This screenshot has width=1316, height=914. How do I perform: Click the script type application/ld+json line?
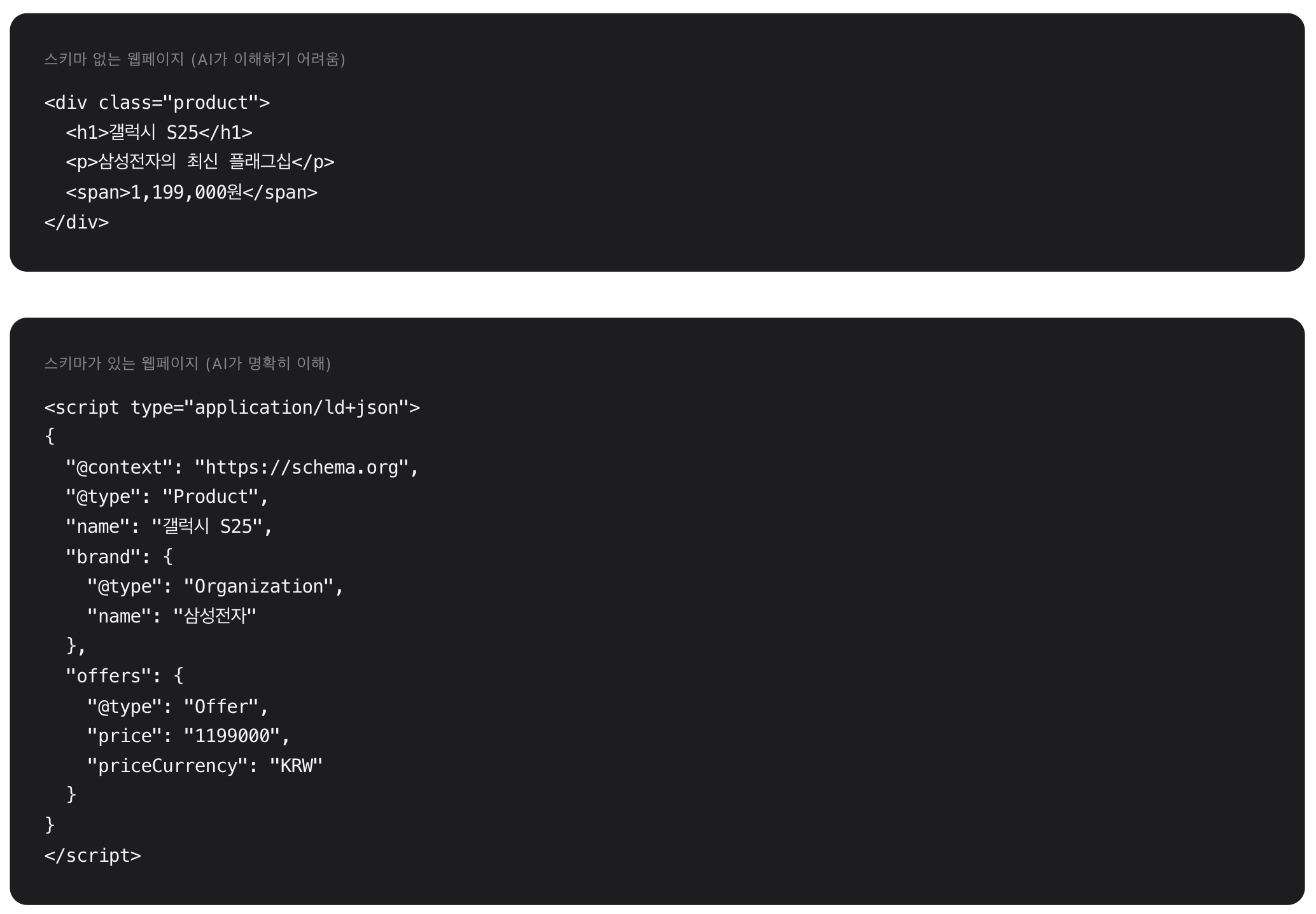(x=232, y=407)
